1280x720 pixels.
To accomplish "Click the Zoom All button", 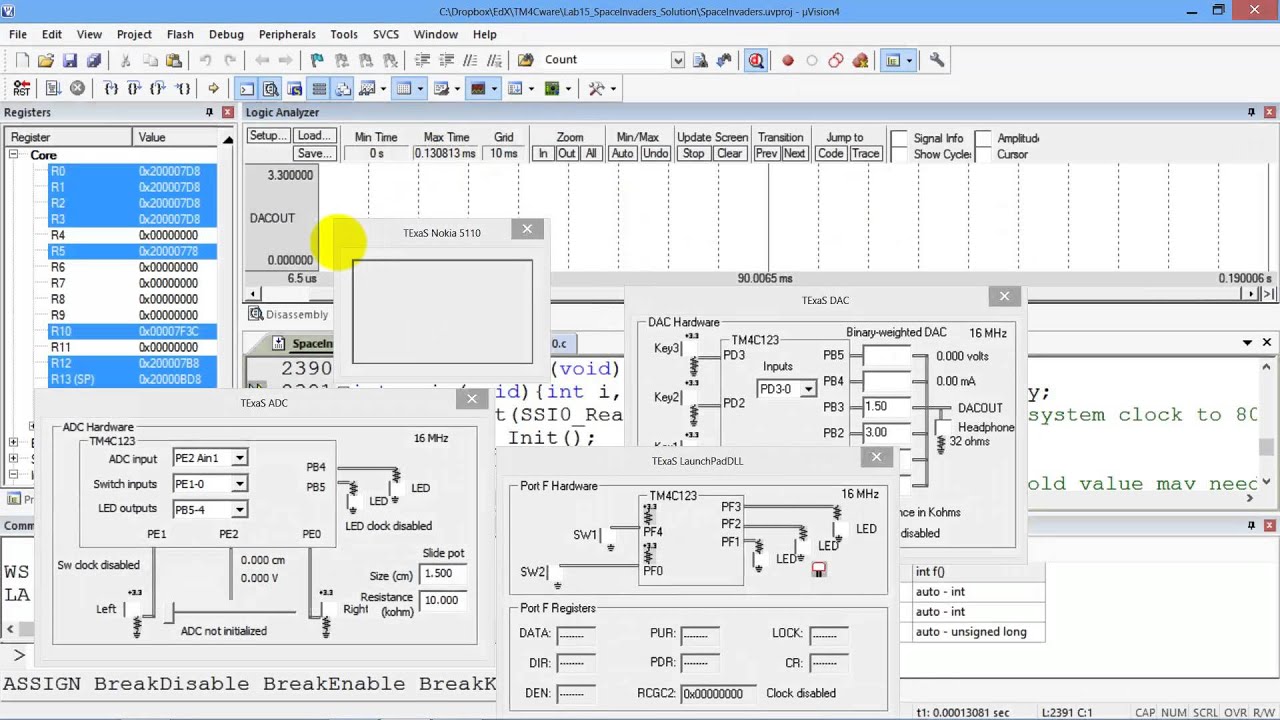I will 591,153.
